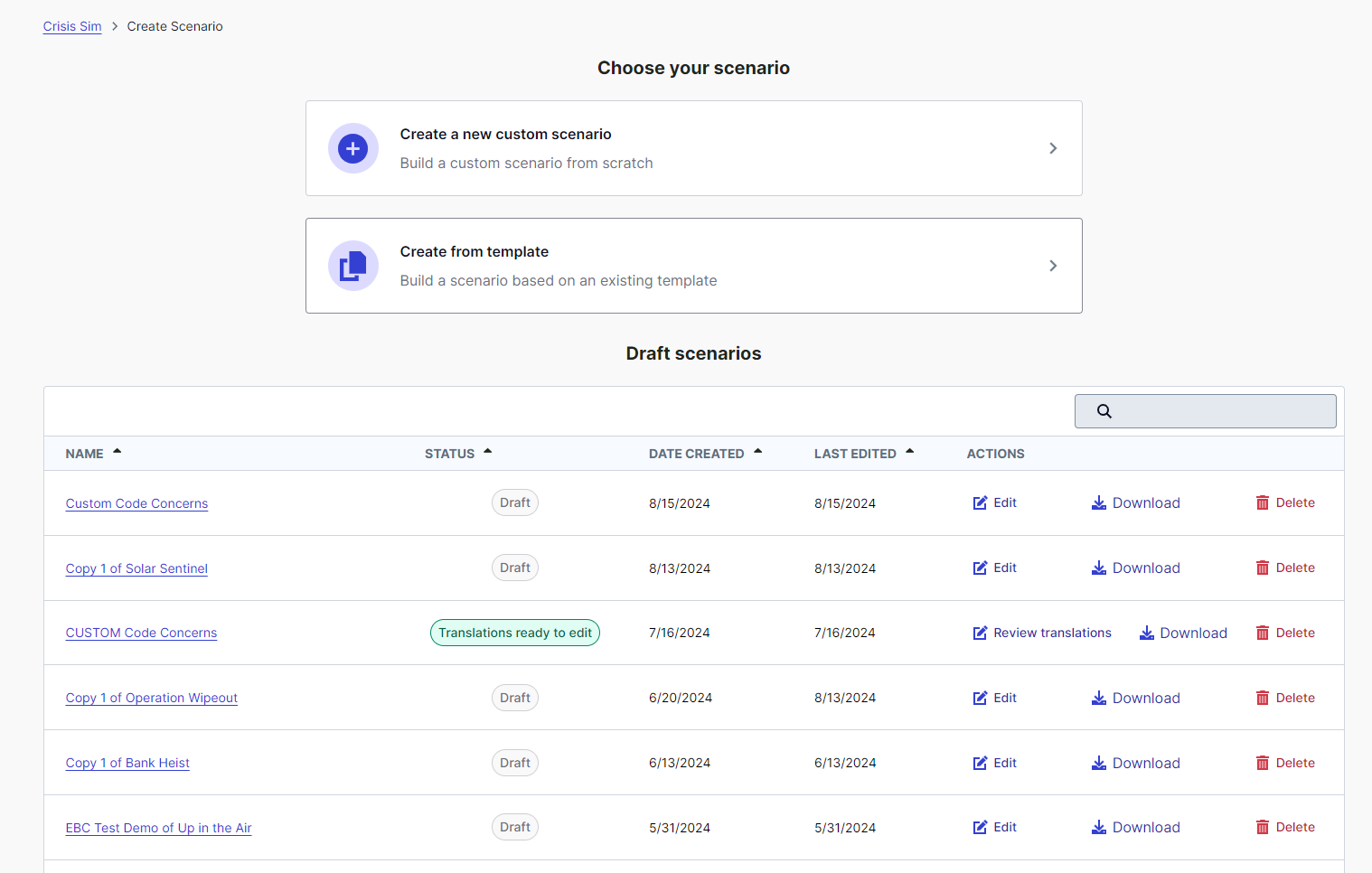Click the search magnifier icon
The image size is (1372, 873).
[1104, 411]
